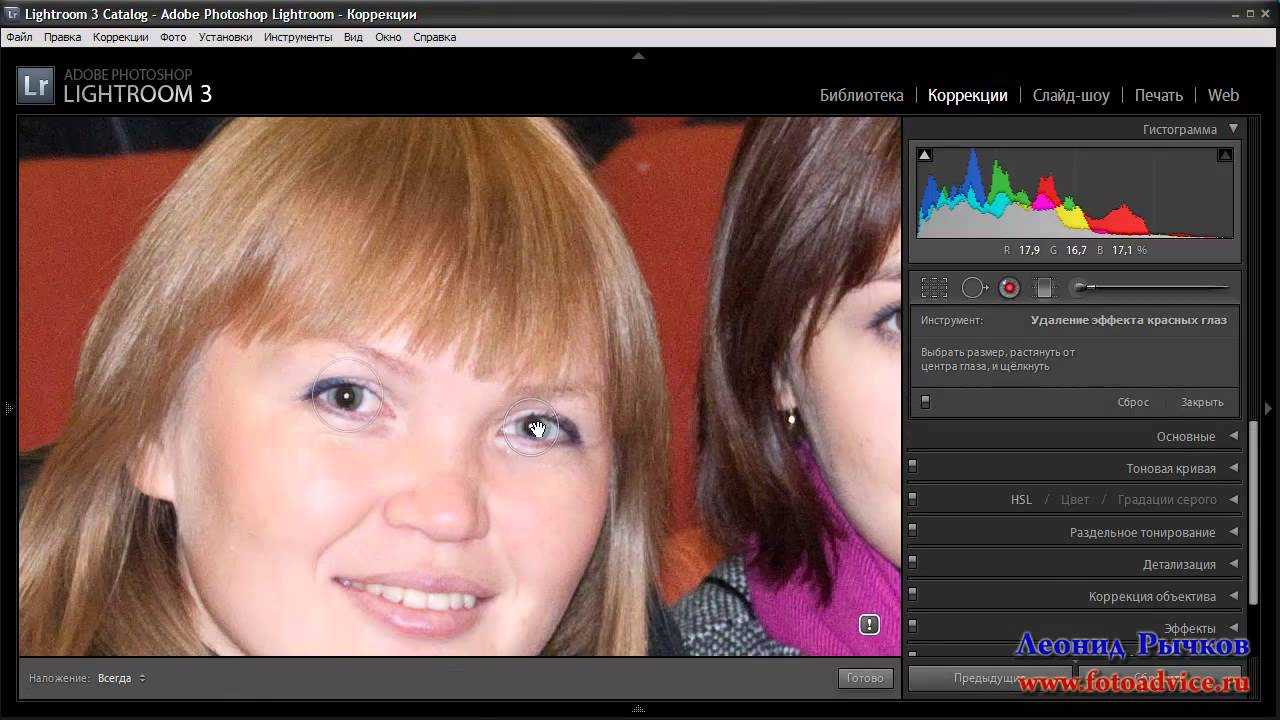Toggle HSL panel on/off switch
1280x720 pixels.
pos(912,498)
